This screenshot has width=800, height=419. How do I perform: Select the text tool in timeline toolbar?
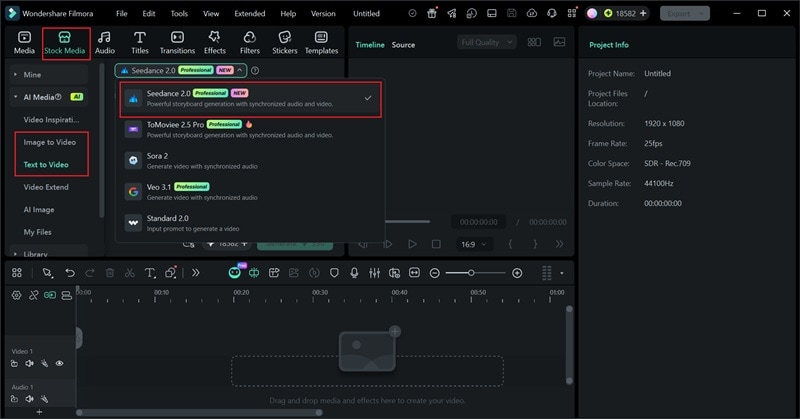click(149, 273)
